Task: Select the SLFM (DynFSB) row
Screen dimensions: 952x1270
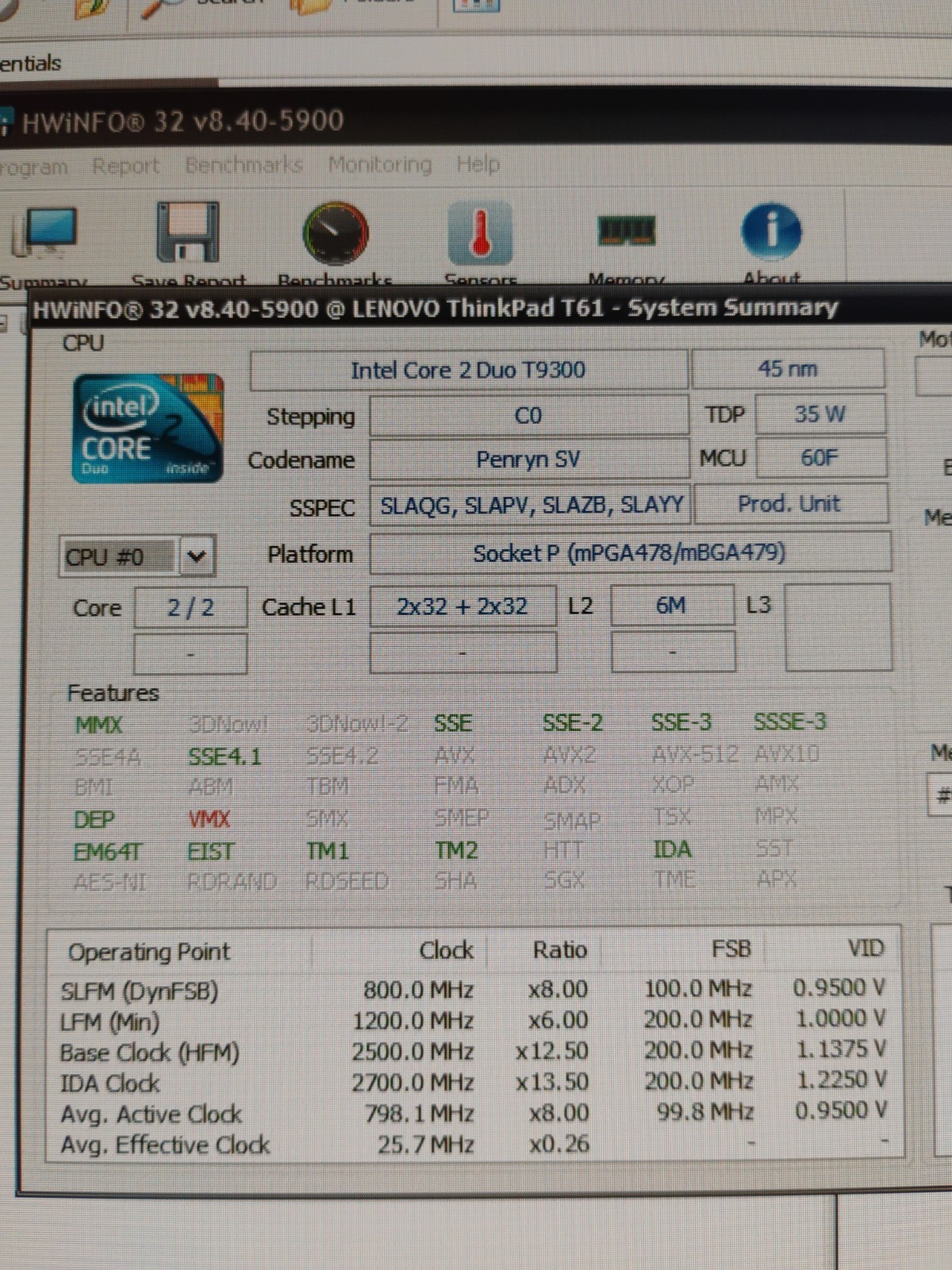Action: click(474, 990)
